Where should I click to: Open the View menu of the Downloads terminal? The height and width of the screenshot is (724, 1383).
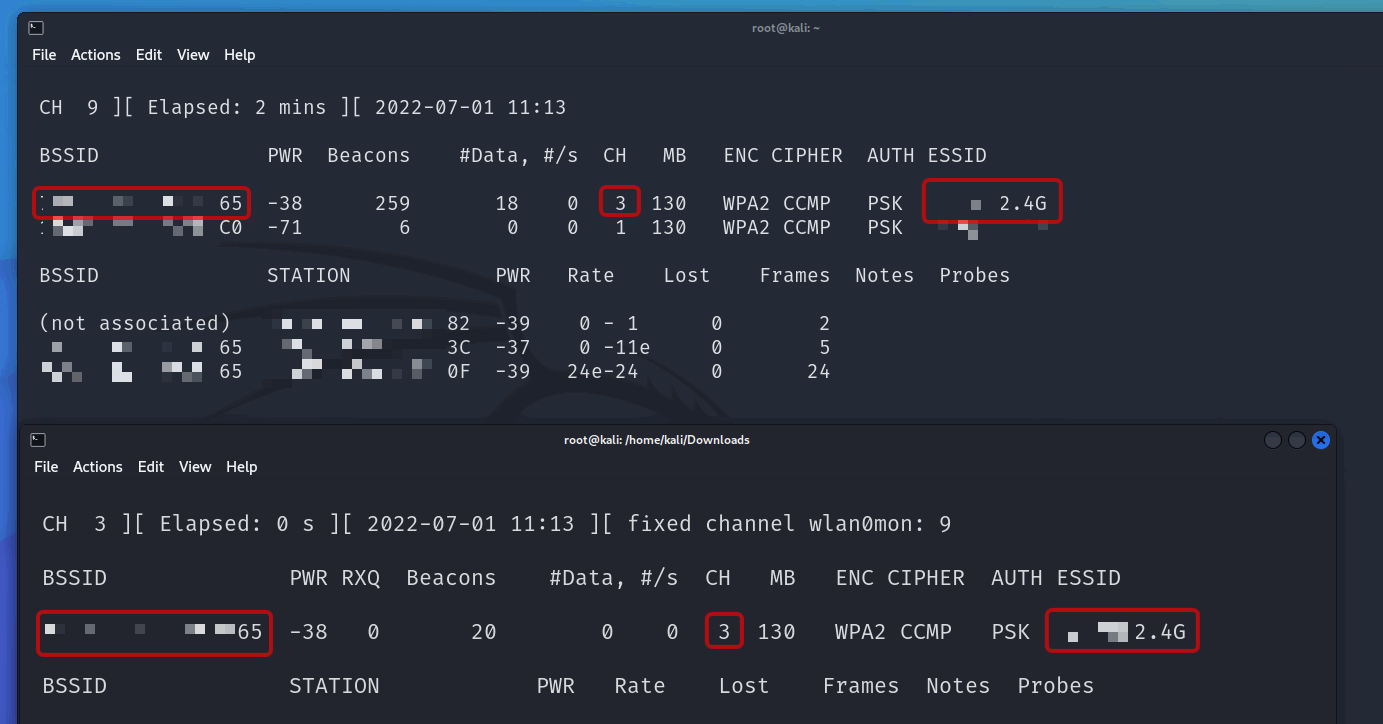click(195, 466)
